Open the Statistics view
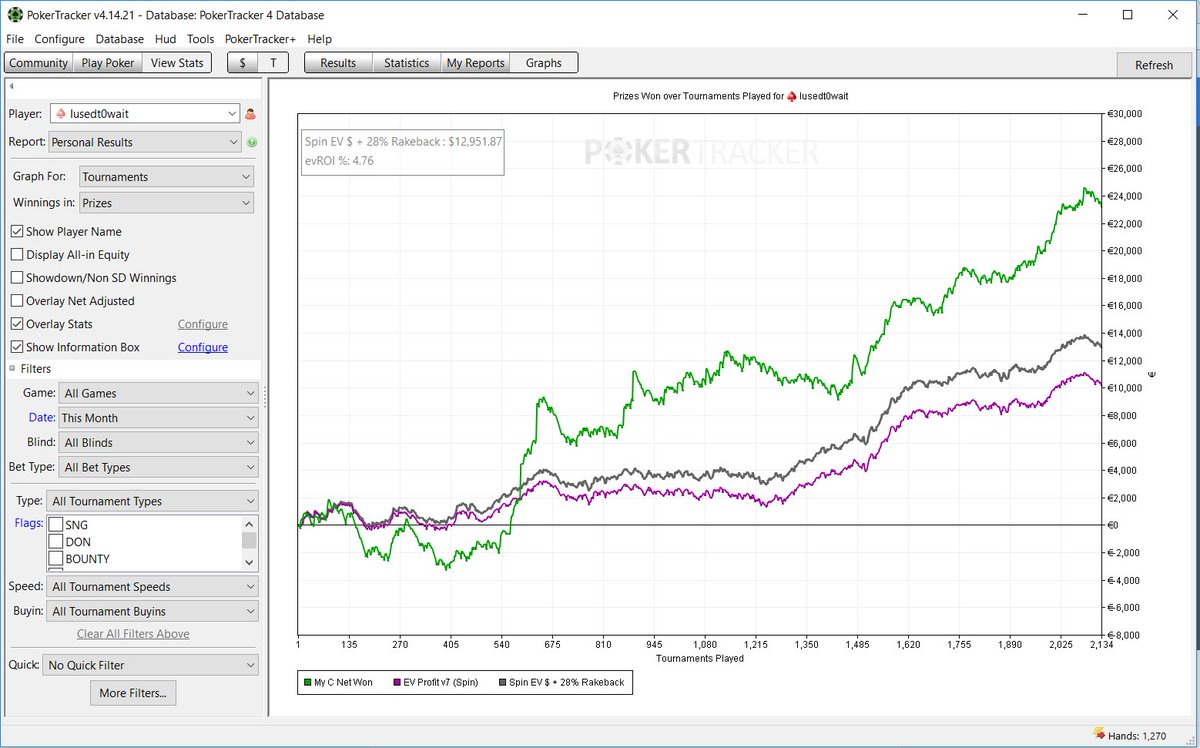 point(407,63)
